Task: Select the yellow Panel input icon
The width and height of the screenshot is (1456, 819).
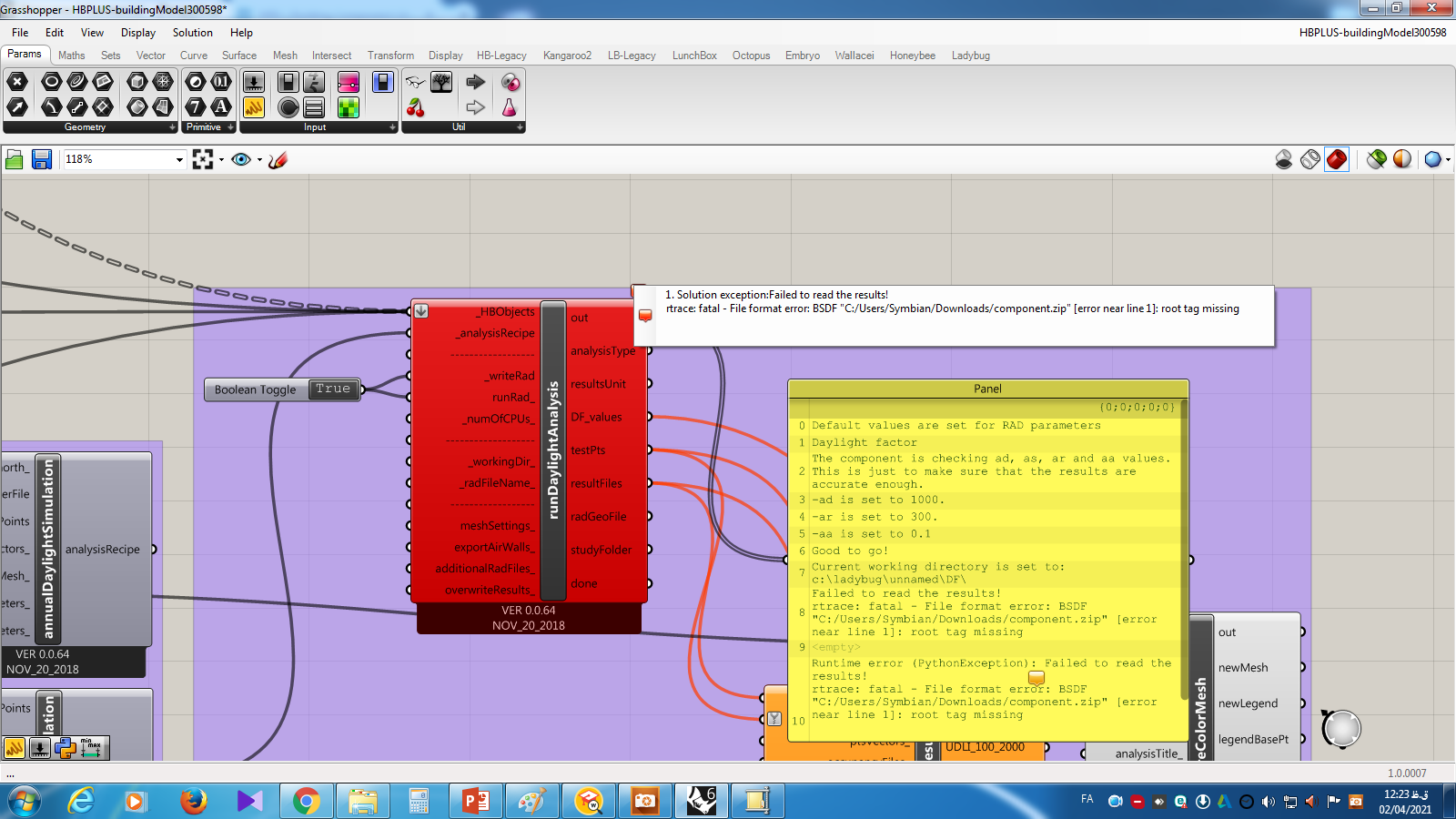Action: click(x=254, y=107)
